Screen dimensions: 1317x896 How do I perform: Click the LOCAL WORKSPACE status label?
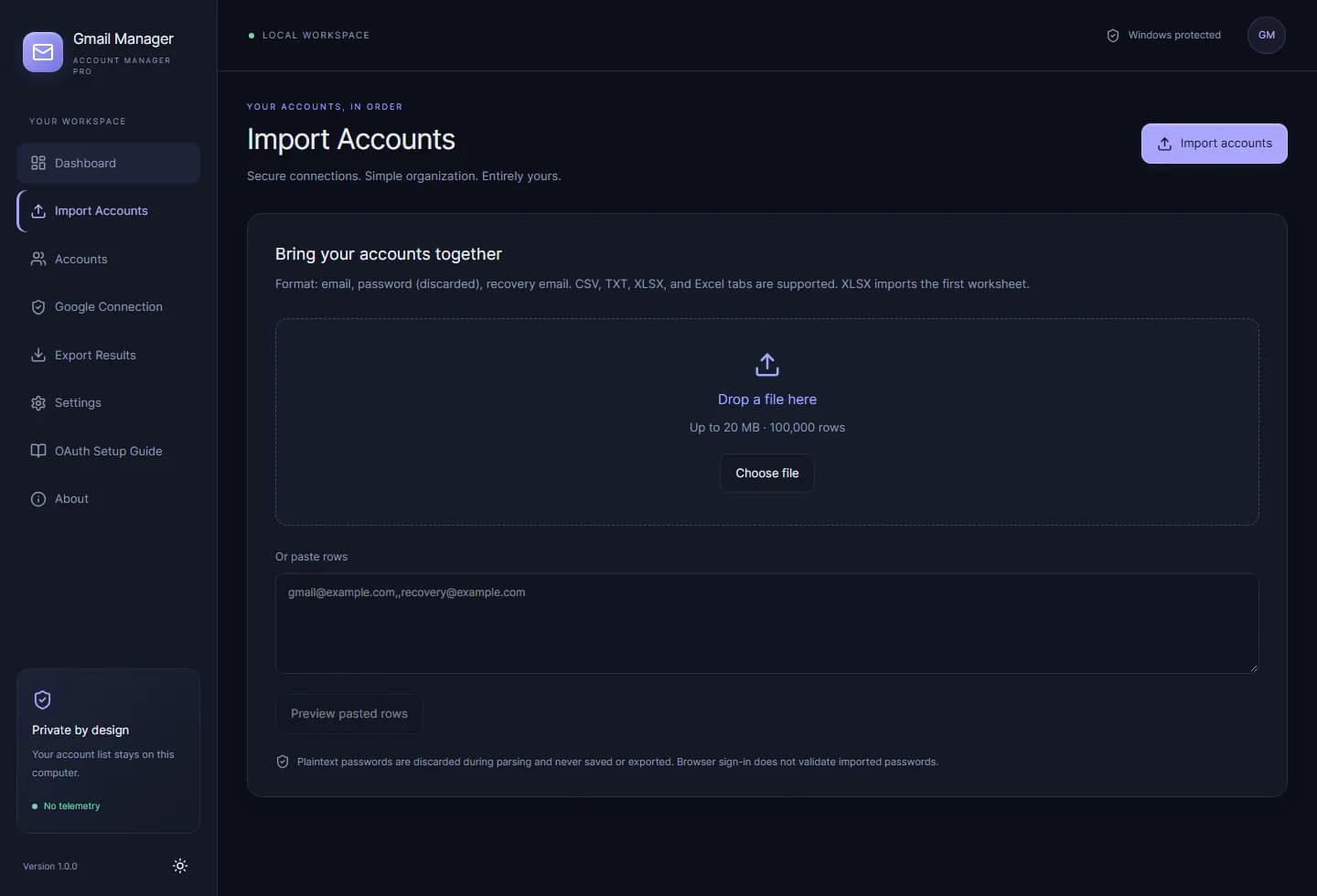click(316, 36)
